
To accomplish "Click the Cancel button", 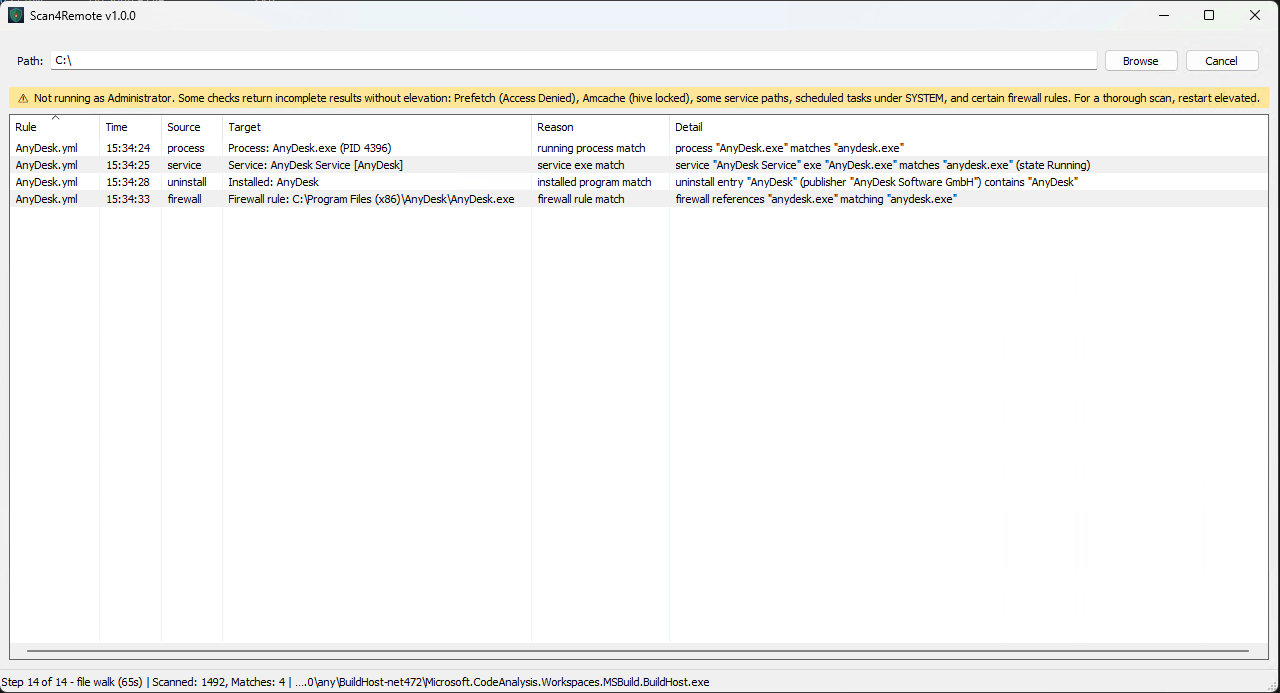I will 1222,61.
